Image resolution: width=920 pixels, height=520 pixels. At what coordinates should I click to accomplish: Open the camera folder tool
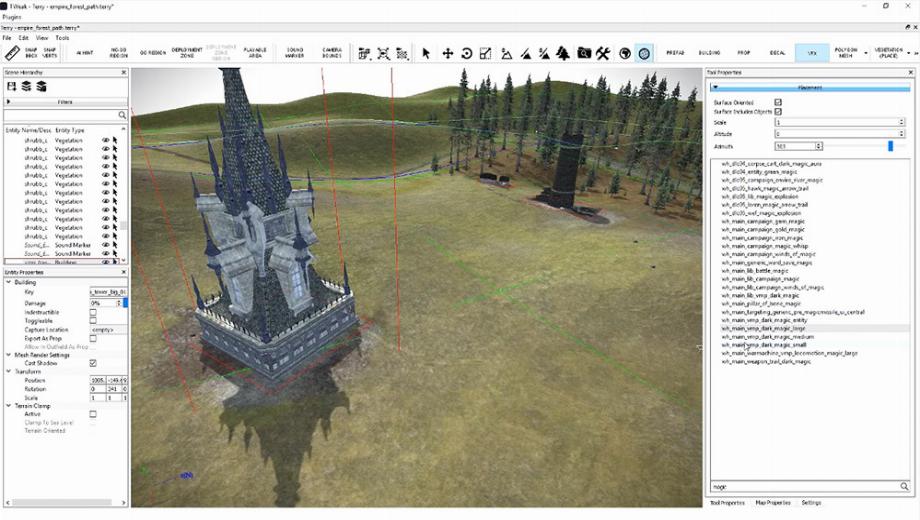[x=584, y=53]
